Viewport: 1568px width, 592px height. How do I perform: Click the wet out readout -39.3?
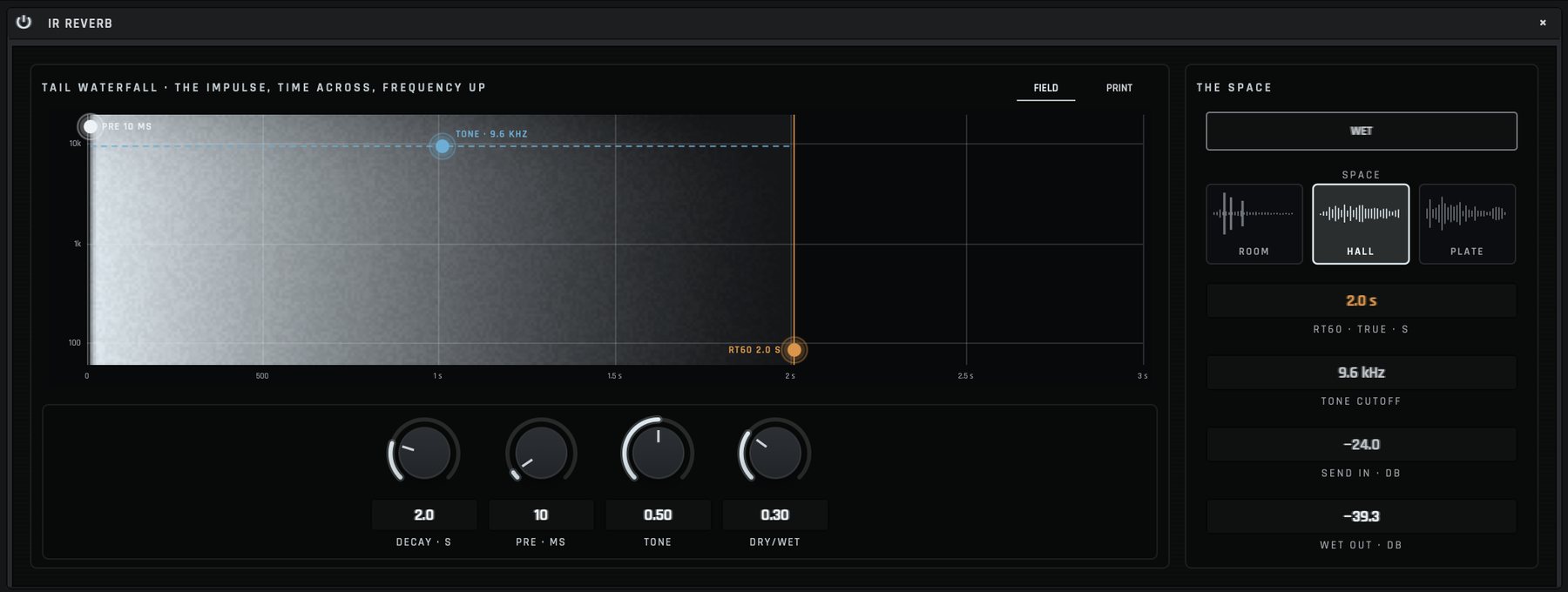[x=1361, y=516]
